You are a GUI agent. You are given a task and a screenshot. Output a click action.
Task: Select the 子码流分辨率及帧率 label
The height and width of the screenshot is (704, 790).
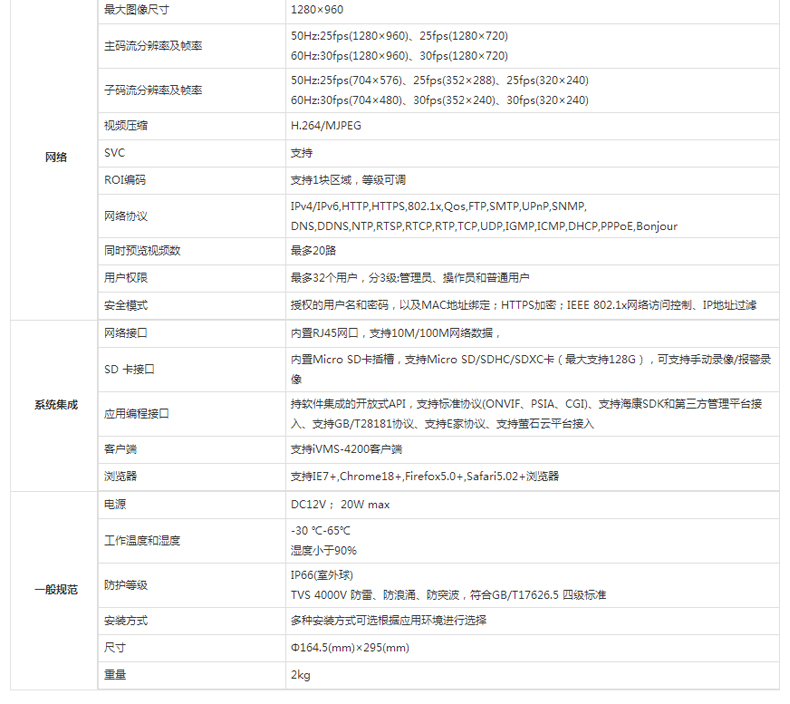[152, 90]
